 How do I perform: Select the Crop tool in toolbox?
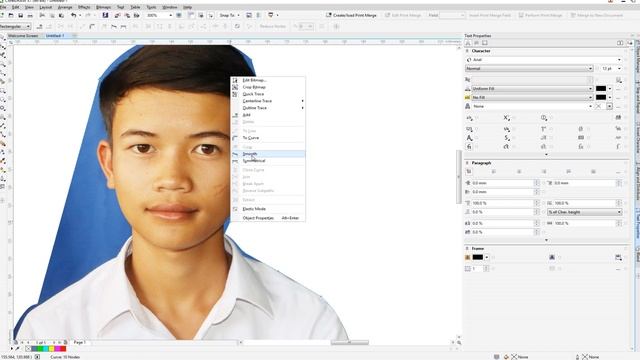3,56
